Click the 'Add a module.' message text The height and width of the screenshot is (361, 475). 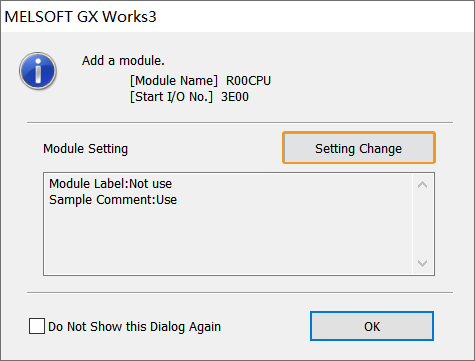pyautogui.click(x=123, y=61)
